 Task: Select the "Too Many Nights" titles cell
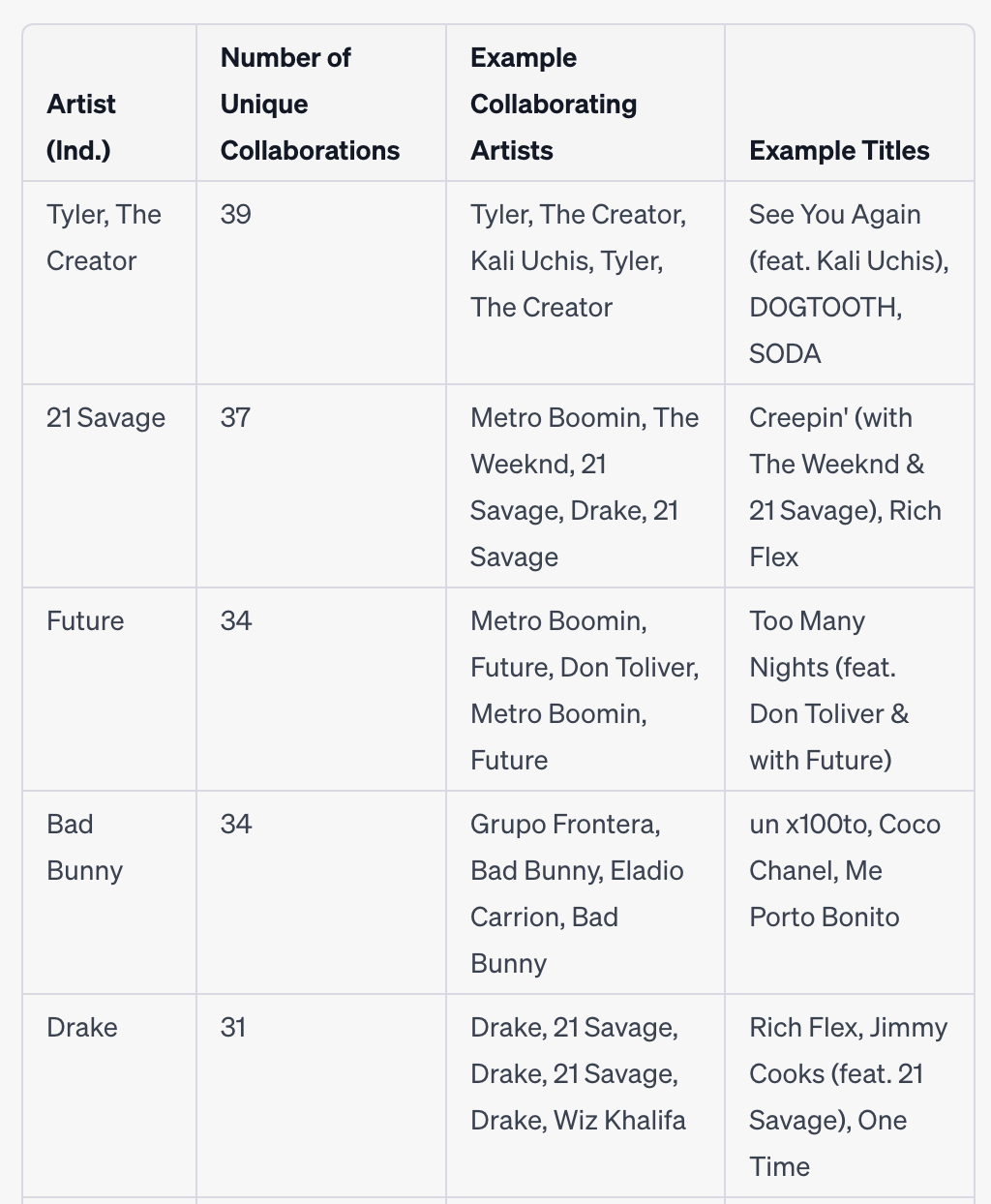point(828,690)
